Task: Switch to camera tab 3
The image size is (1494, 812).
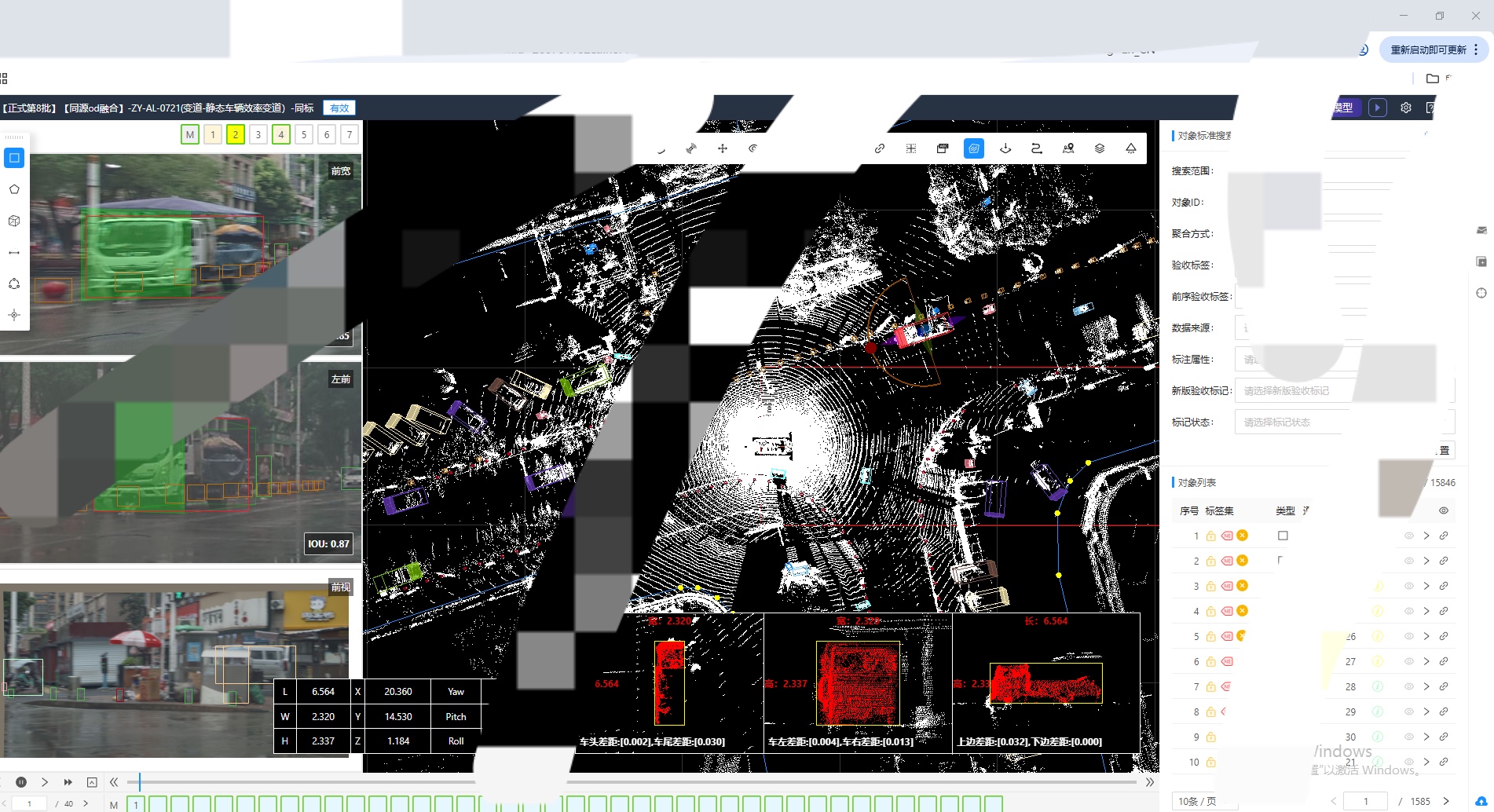Action: tap(258, 134)
